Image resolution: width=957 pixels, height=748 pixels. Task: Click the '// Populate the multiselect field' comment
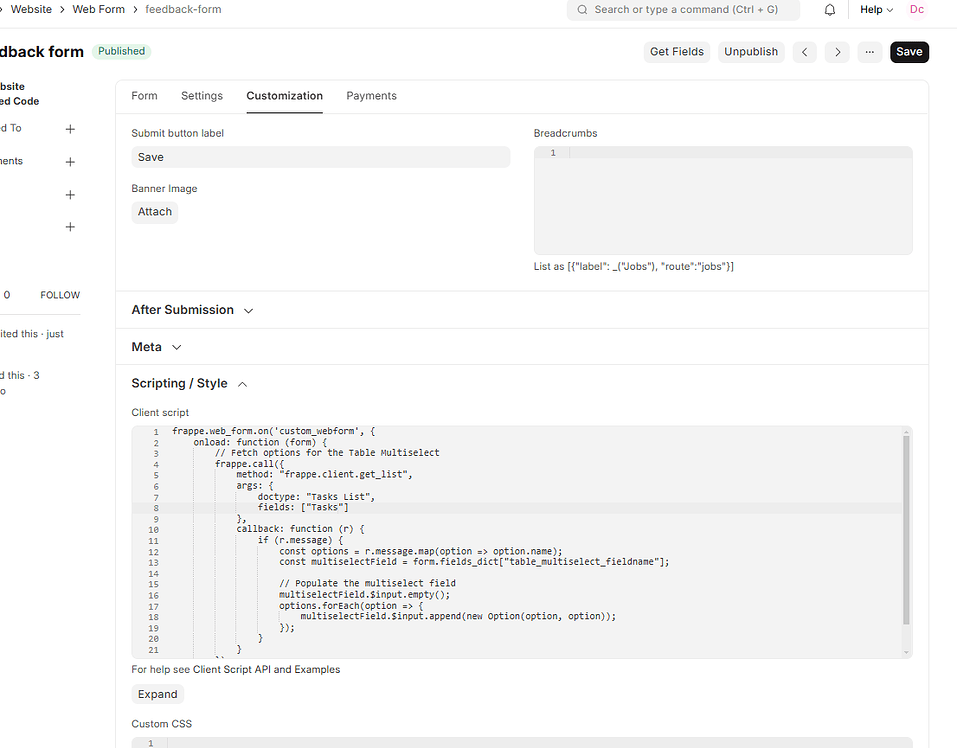click(x=367, y=584)
